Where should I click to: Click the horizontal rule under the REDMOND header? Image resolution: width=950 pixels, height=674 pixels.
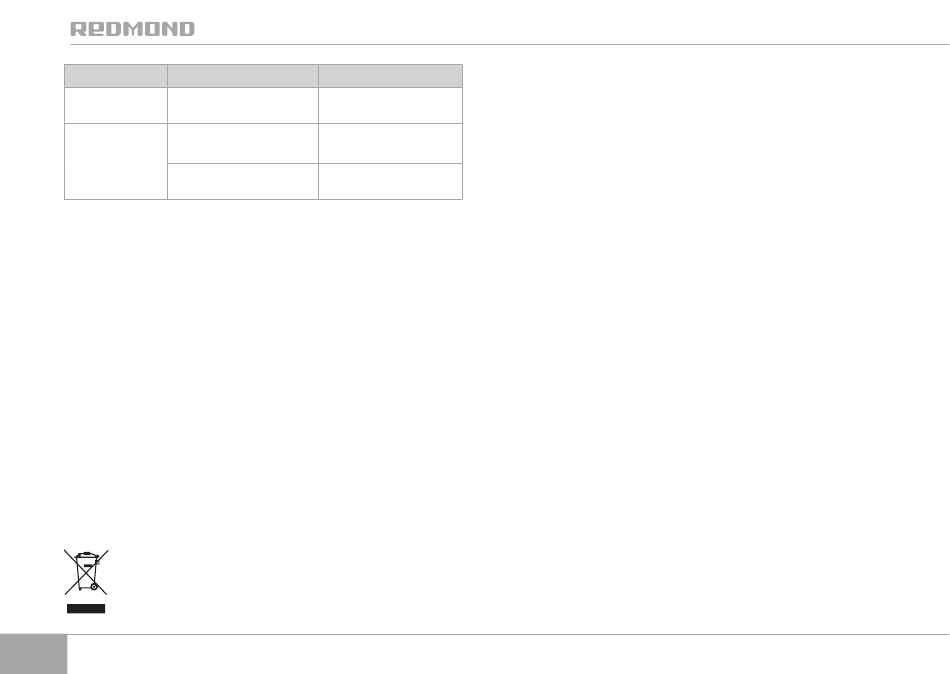(510, 44)
